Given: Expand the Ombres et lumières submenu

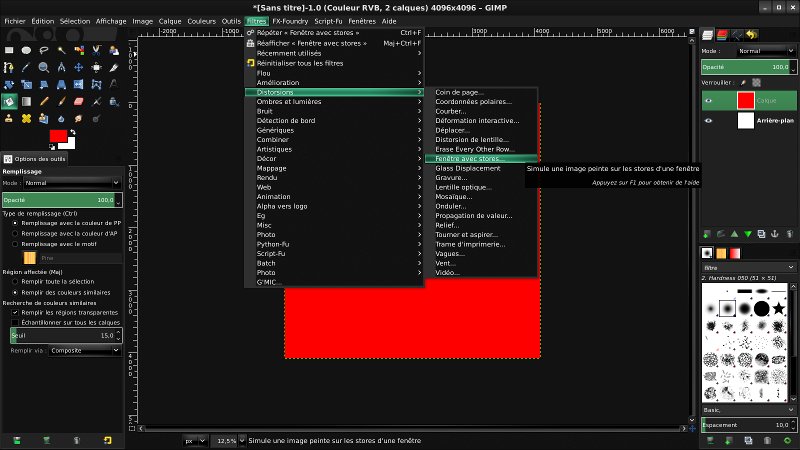Looking at the screenshot, I should 334,102.
